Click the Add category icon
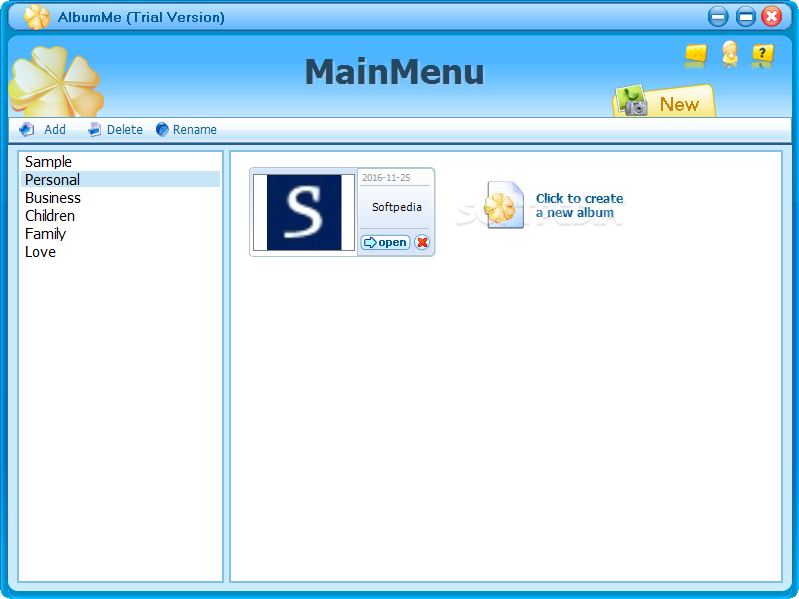This screenshot has width=799, height=599. 26,130
